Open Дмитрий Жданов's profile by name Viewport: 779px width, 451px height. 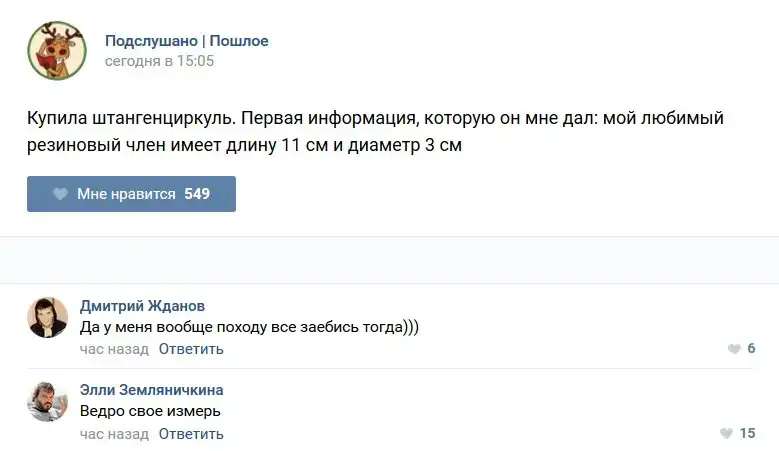pyautogui.click(x=142, y=306)
